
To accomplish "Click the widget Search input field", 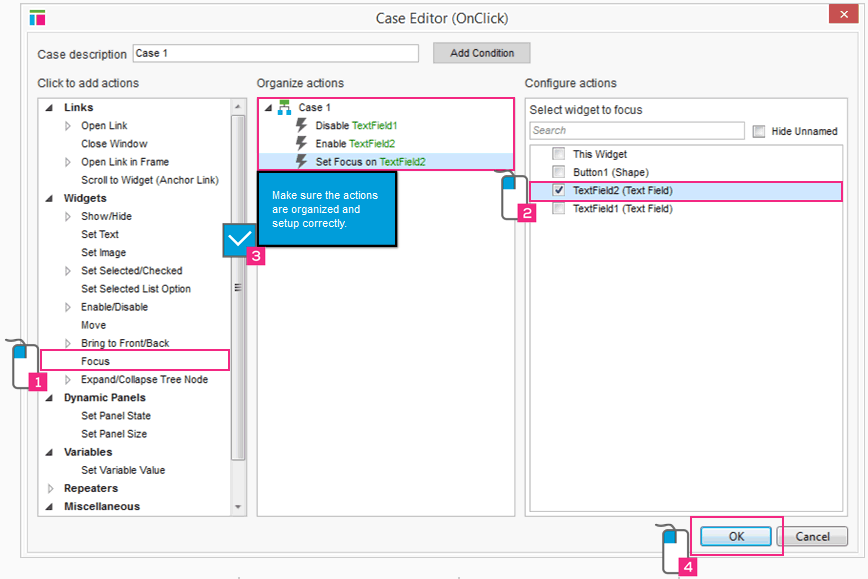I will point(636,131).
